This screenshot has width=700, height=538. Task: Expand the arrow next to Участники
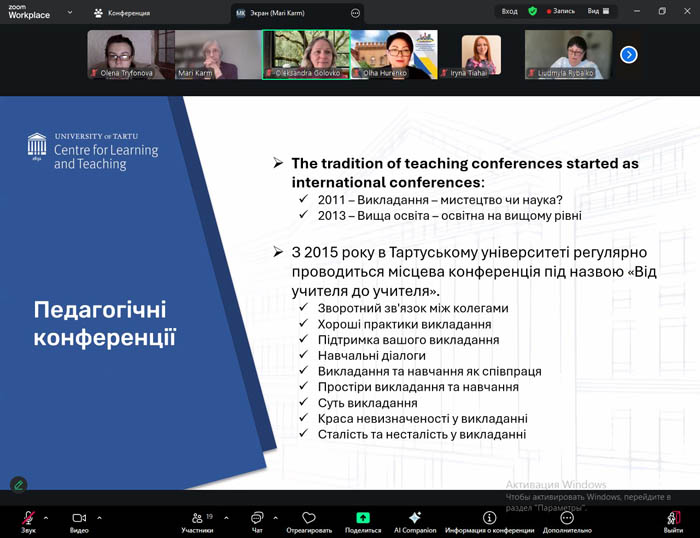click(226, 517)
